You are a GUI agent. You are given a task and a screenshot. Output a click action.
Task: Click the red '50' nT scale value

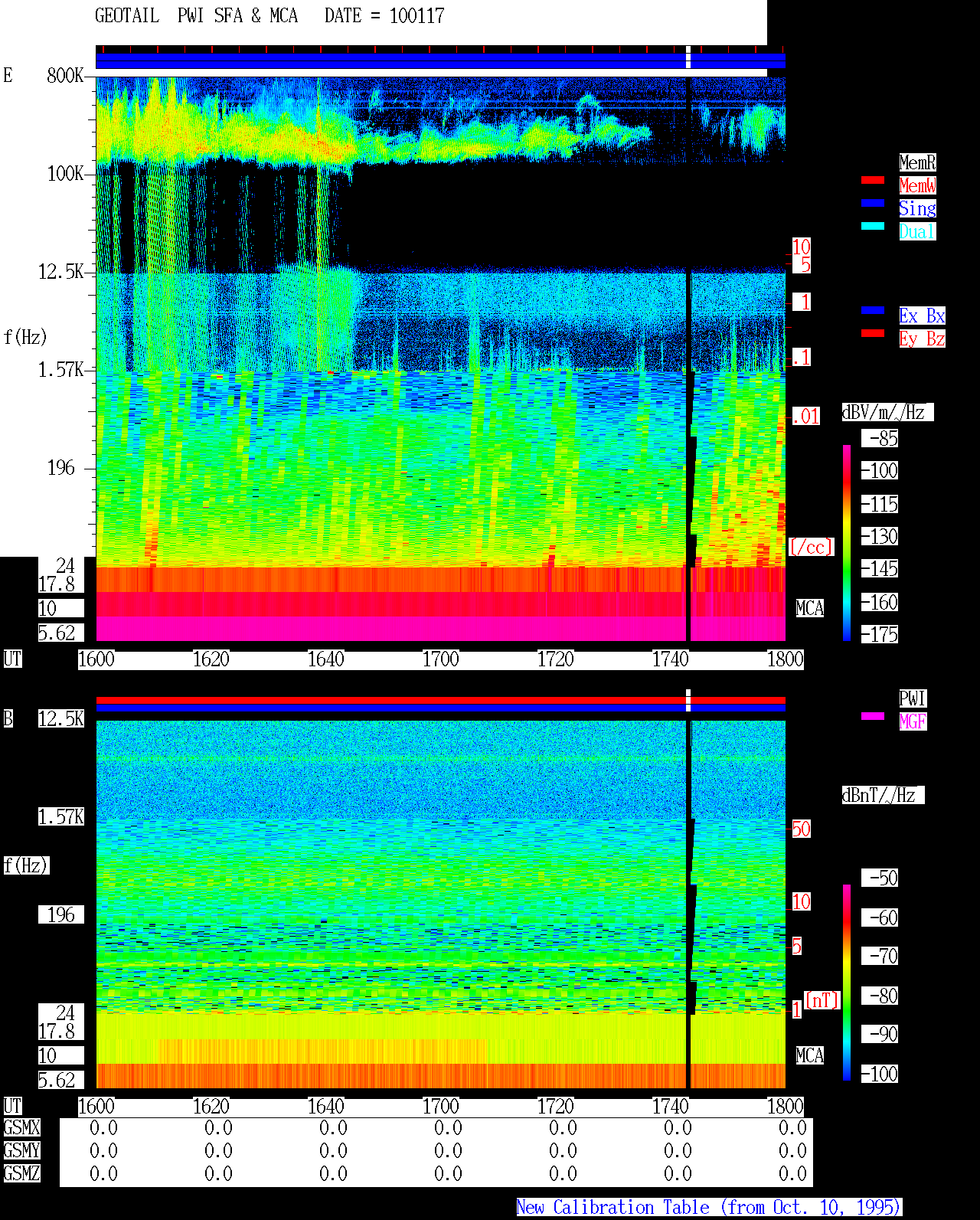(x=801, y=829)
